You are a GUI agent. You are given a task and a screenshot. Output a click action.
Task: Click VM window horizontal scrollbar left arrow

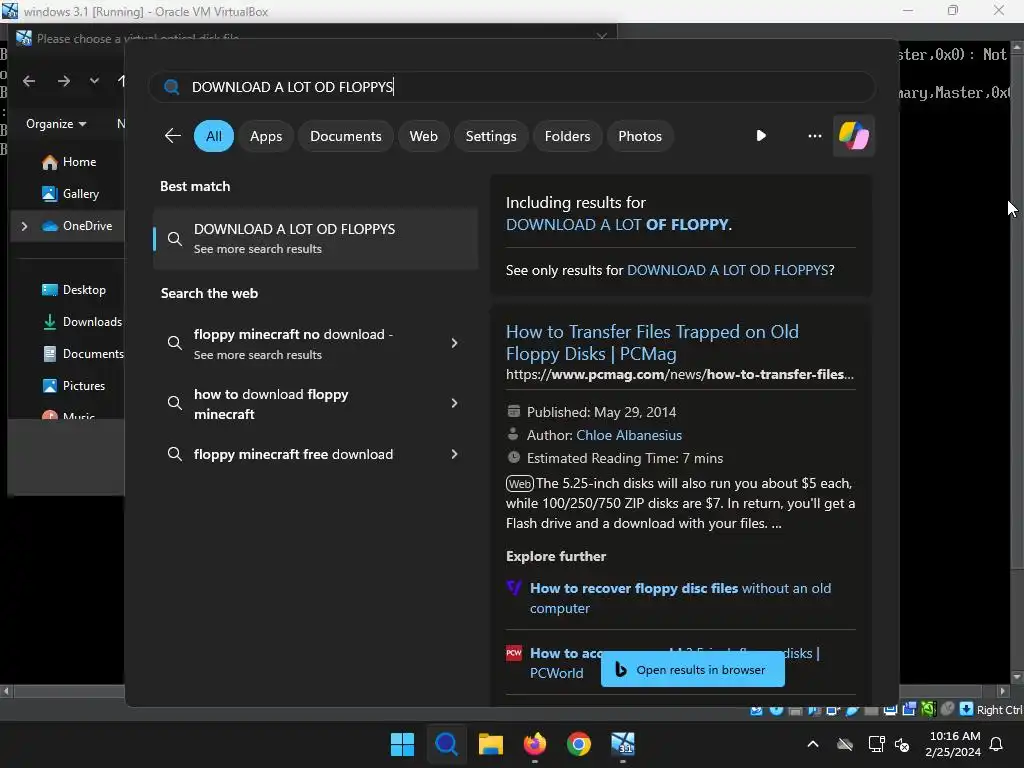pyautogui.click(x=6, y=691)
